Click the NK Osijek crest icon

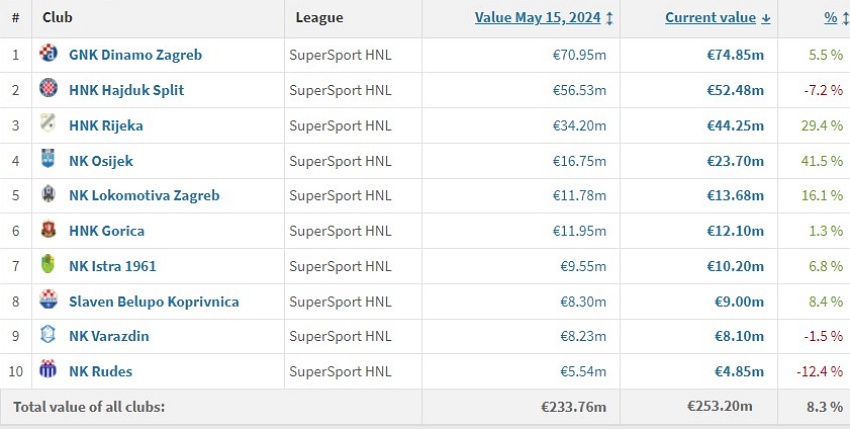point(48,158)
